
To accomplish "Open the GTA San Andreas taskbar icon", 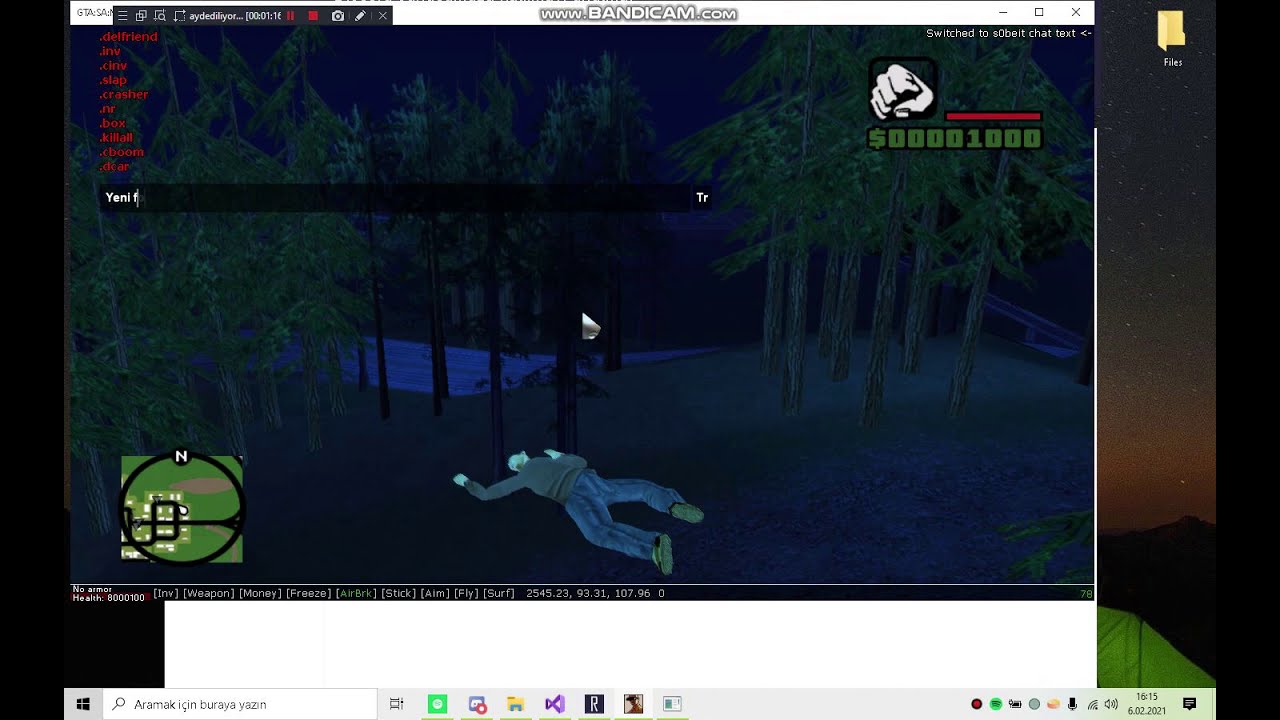I will [633, 704].
